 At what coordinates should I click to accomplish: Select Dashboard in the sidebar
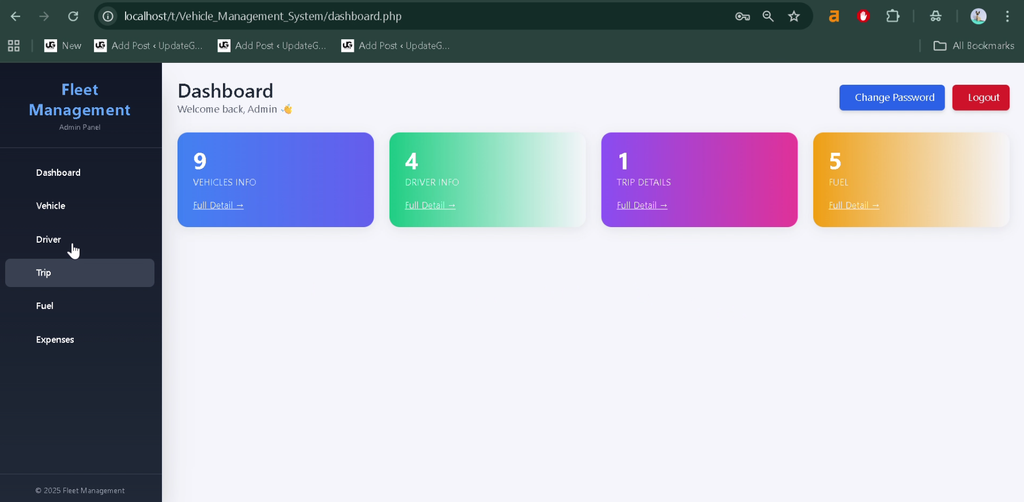click(80, 173)
